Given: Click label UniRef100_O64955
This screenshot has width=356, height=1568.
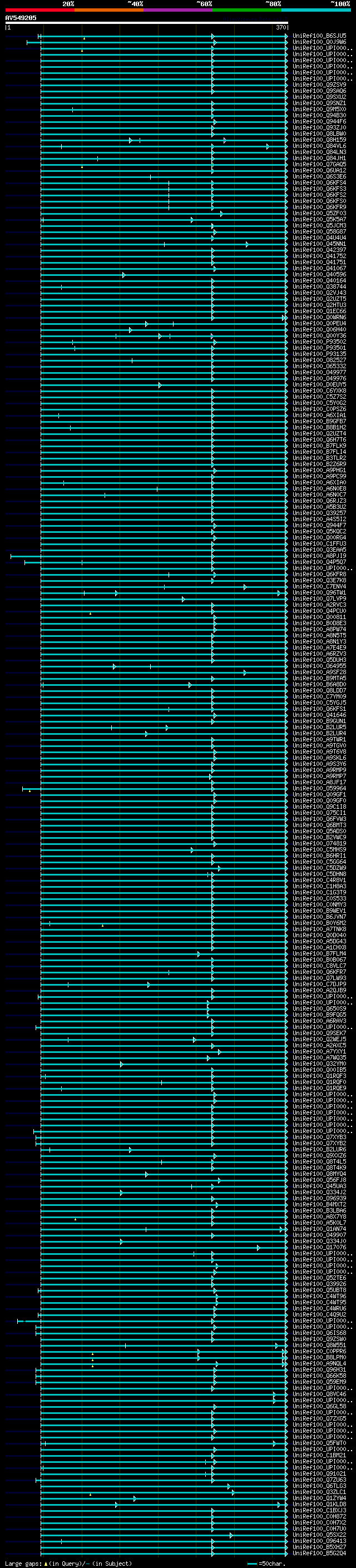Looking at the screenshot, I should (319, 666).
